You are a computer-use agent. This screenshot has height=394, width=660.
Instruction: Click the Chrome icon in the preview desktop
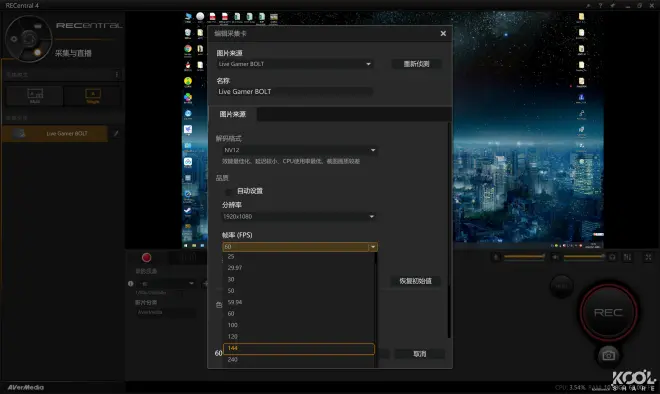(188, 49)
